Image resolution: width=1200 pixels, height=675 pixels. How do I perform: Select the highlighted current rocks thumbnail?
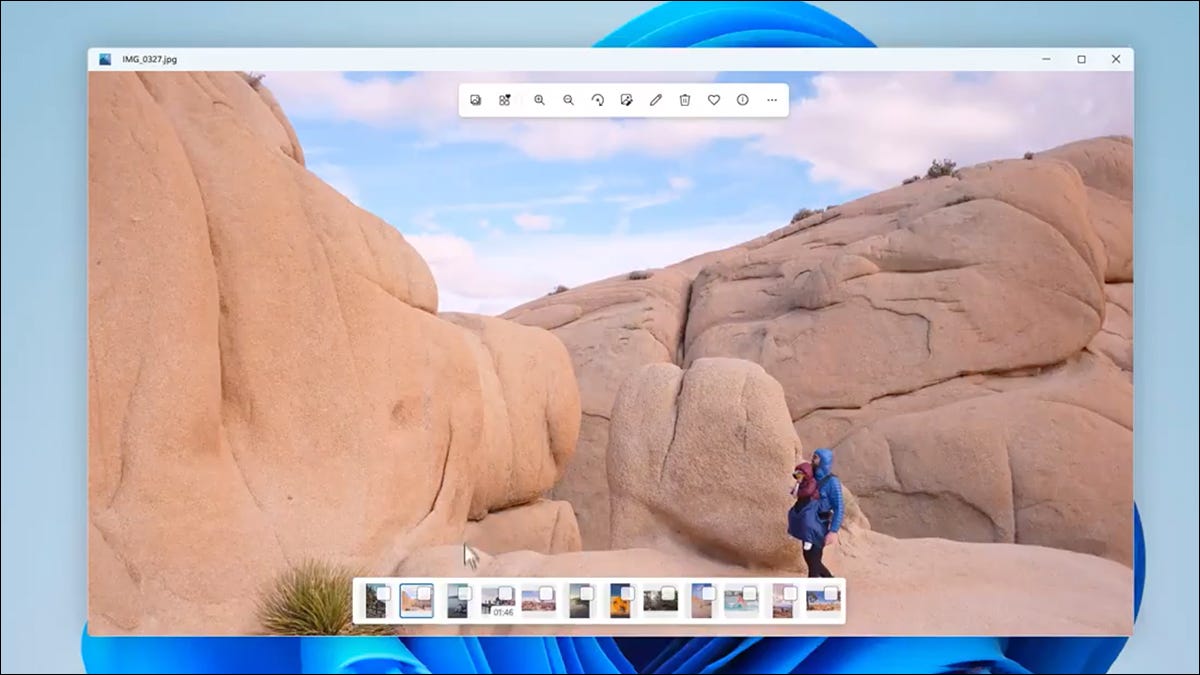416,601
